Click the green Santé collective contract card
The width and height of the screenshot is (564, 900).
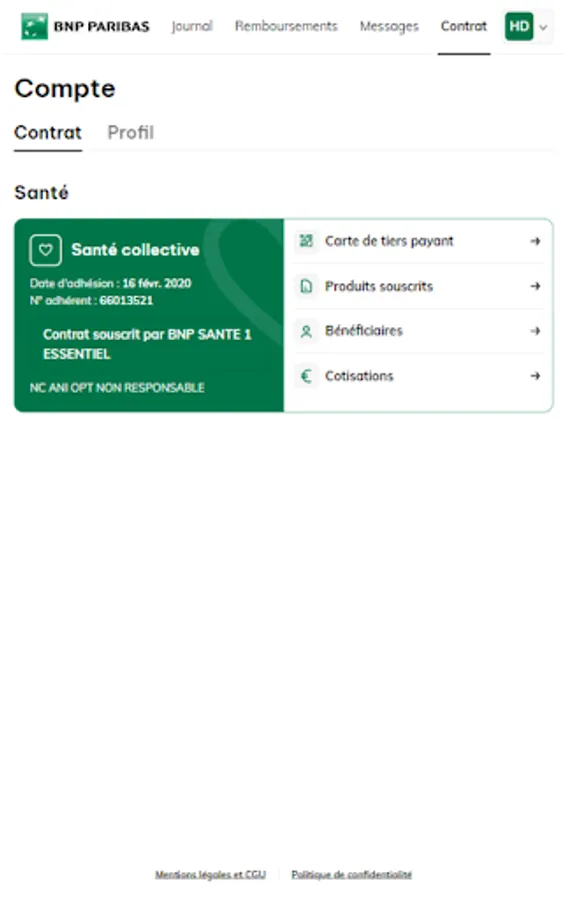[x=149, y=315]
